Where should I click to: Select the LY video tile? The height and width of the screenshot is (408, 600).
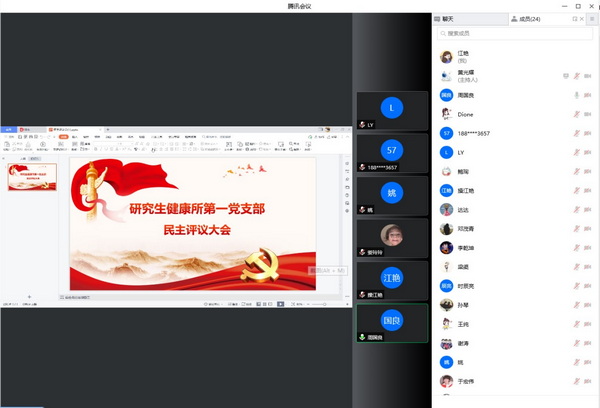(392, 110)
